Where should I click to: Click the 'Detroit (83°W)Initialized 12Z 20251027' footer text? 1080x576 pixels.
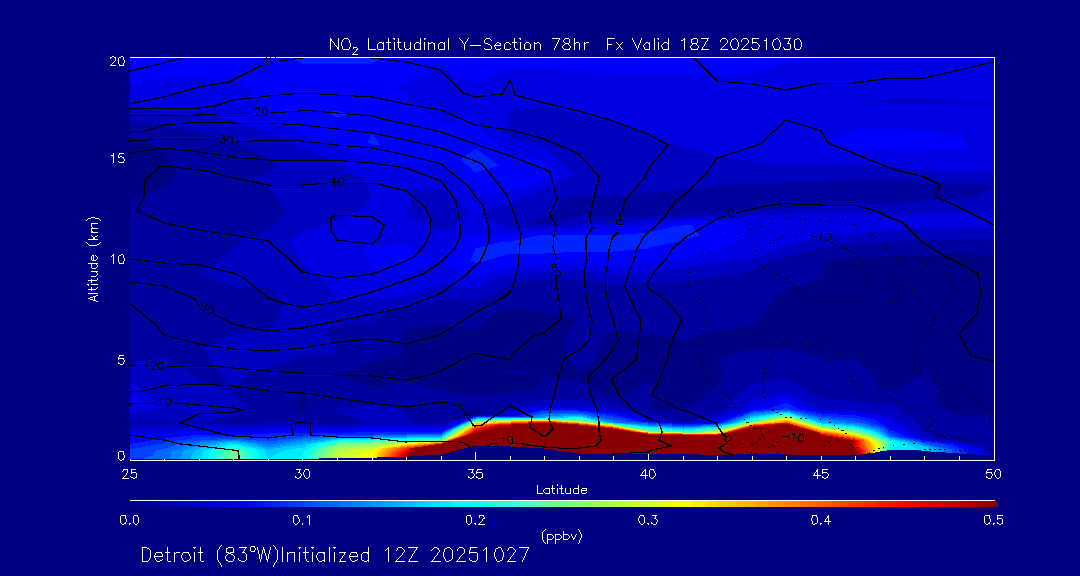point(335,555)
